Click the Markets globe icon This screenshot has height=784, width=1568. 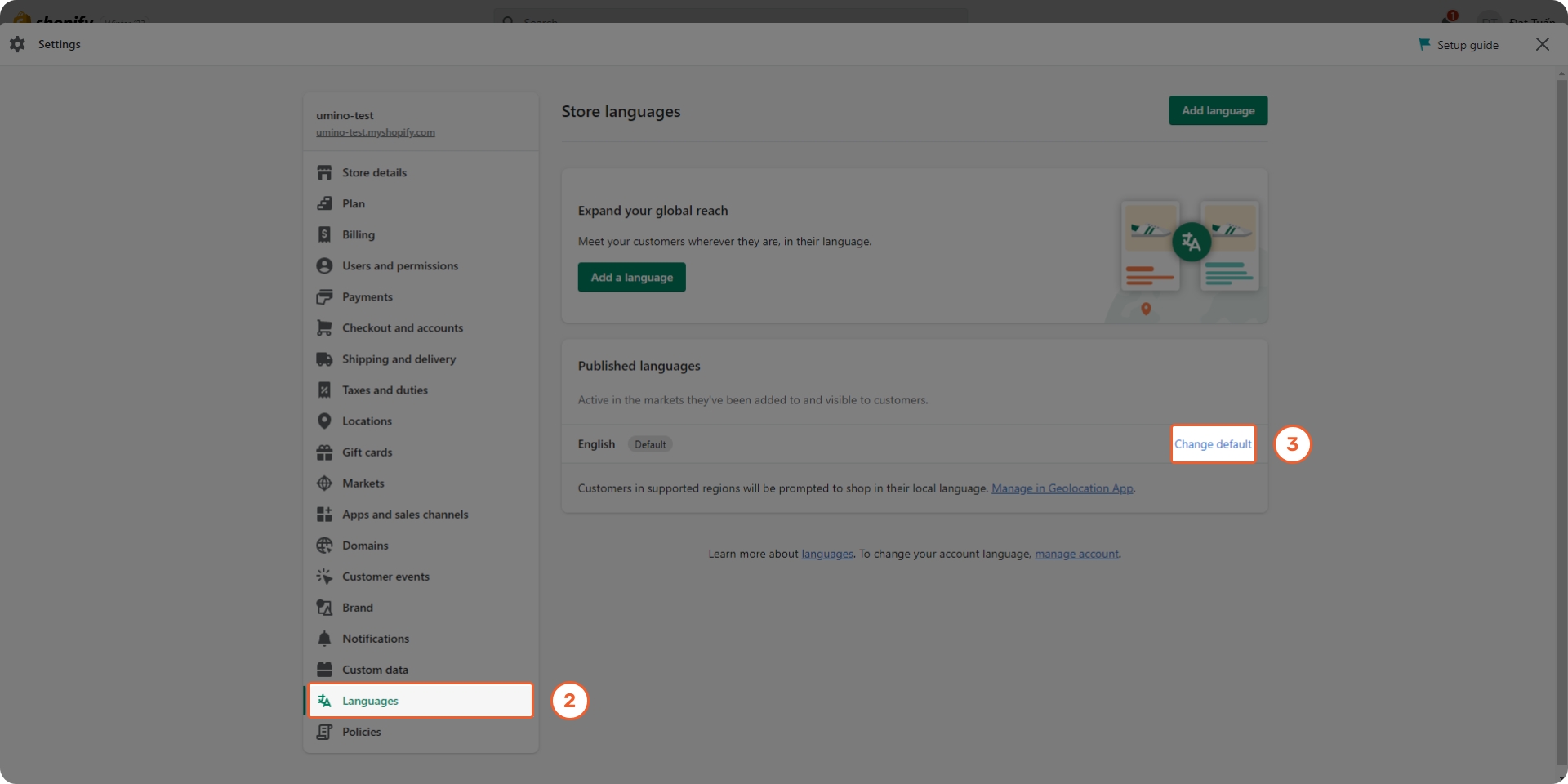click(x=324, y=483)
